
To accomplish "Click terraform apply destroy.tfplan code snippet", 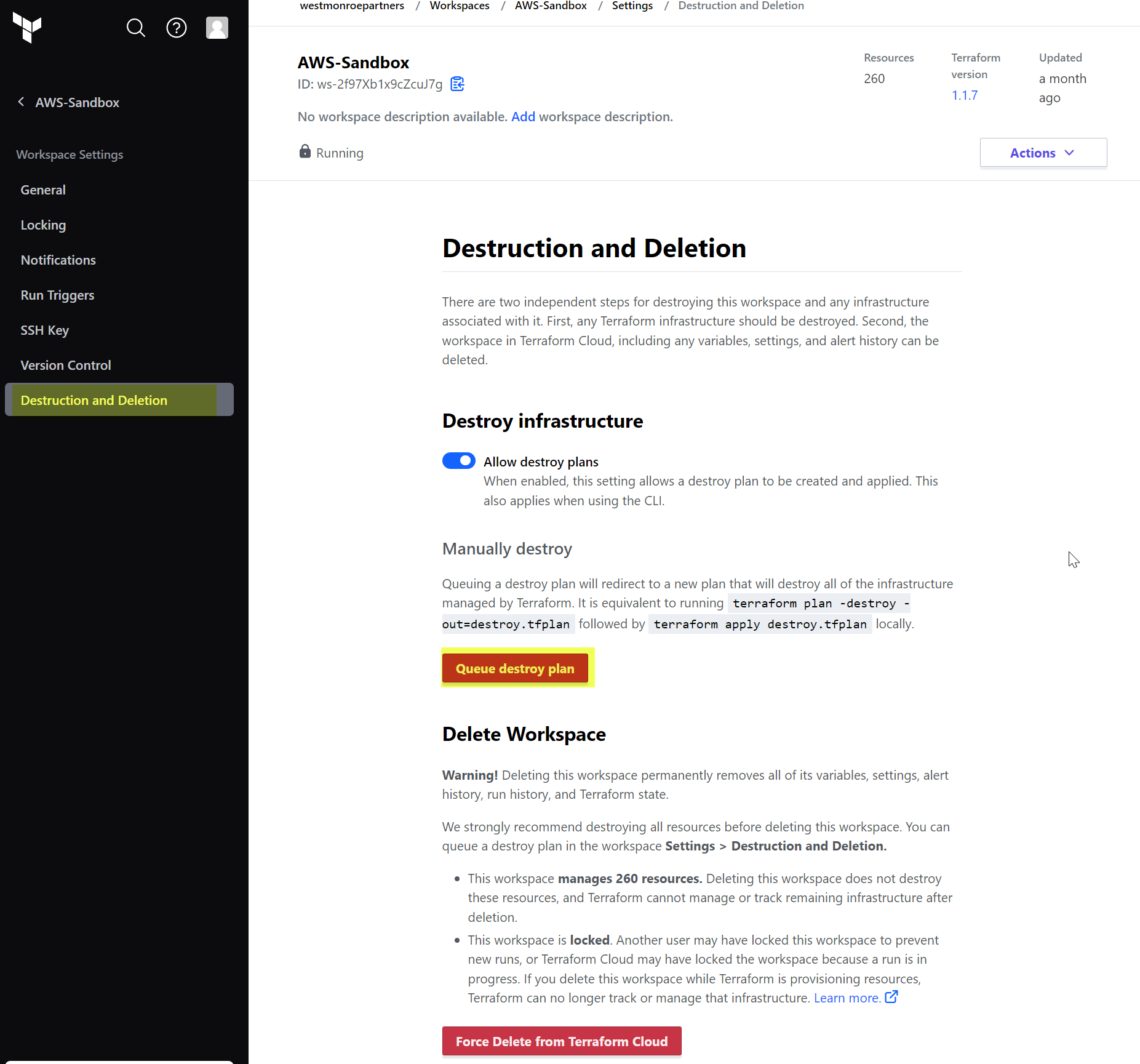I will point(760,624).
